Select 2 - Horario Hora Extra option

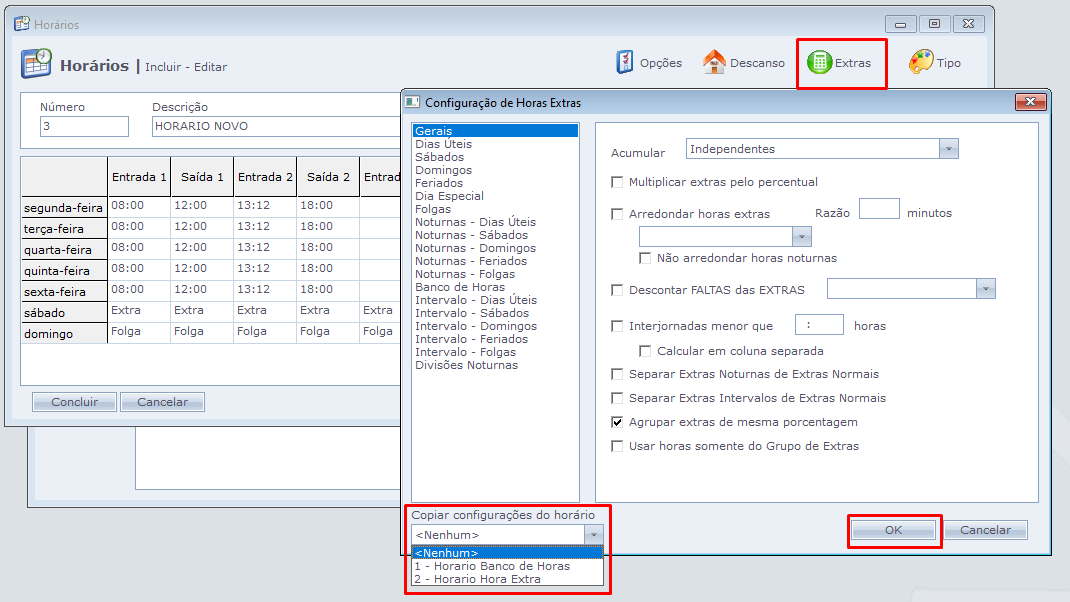476,579
